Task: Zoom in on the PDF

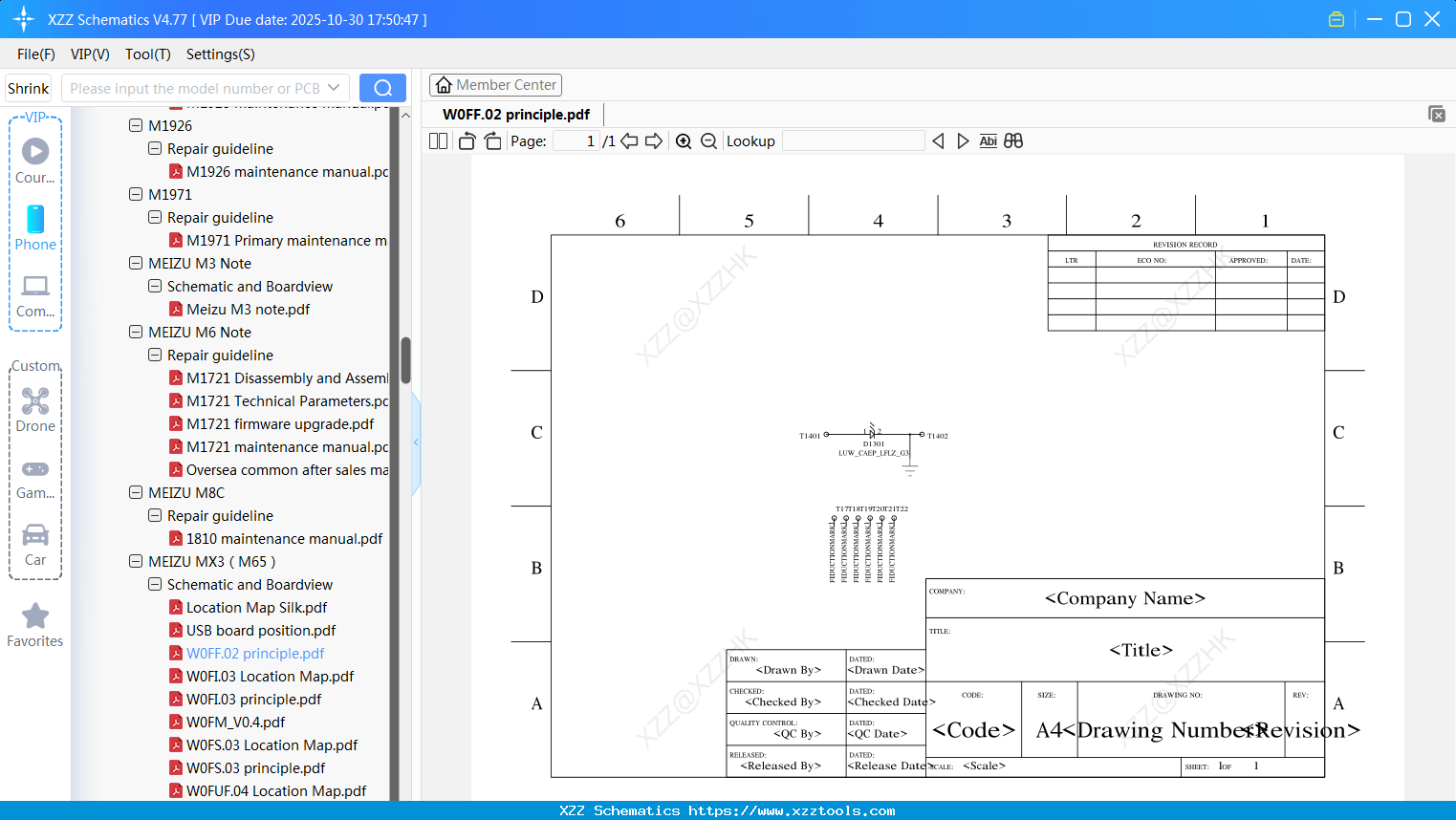Action: [x=684, y=140]
